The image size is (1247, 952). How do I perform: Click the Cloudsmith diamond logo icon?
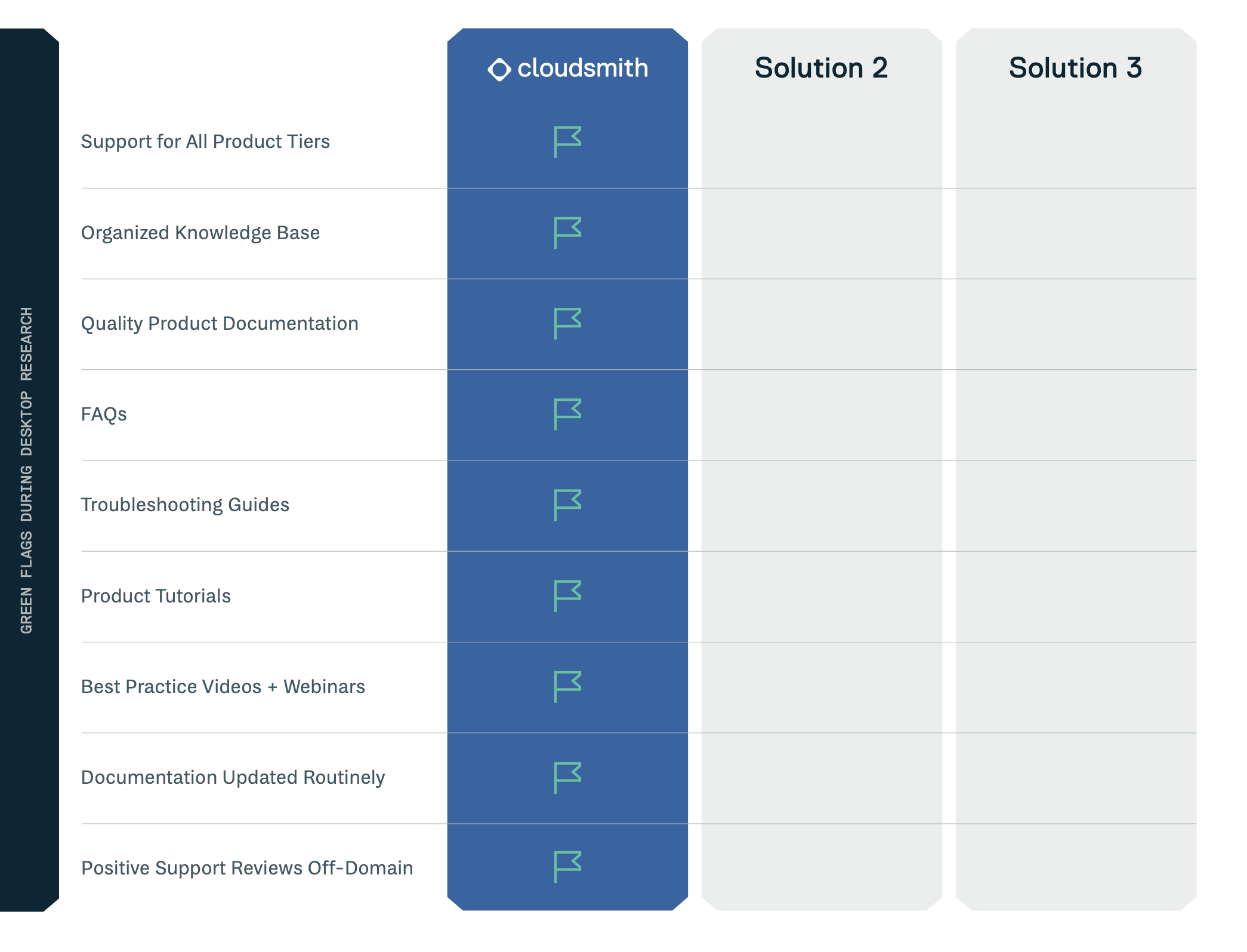pos(499,70)
